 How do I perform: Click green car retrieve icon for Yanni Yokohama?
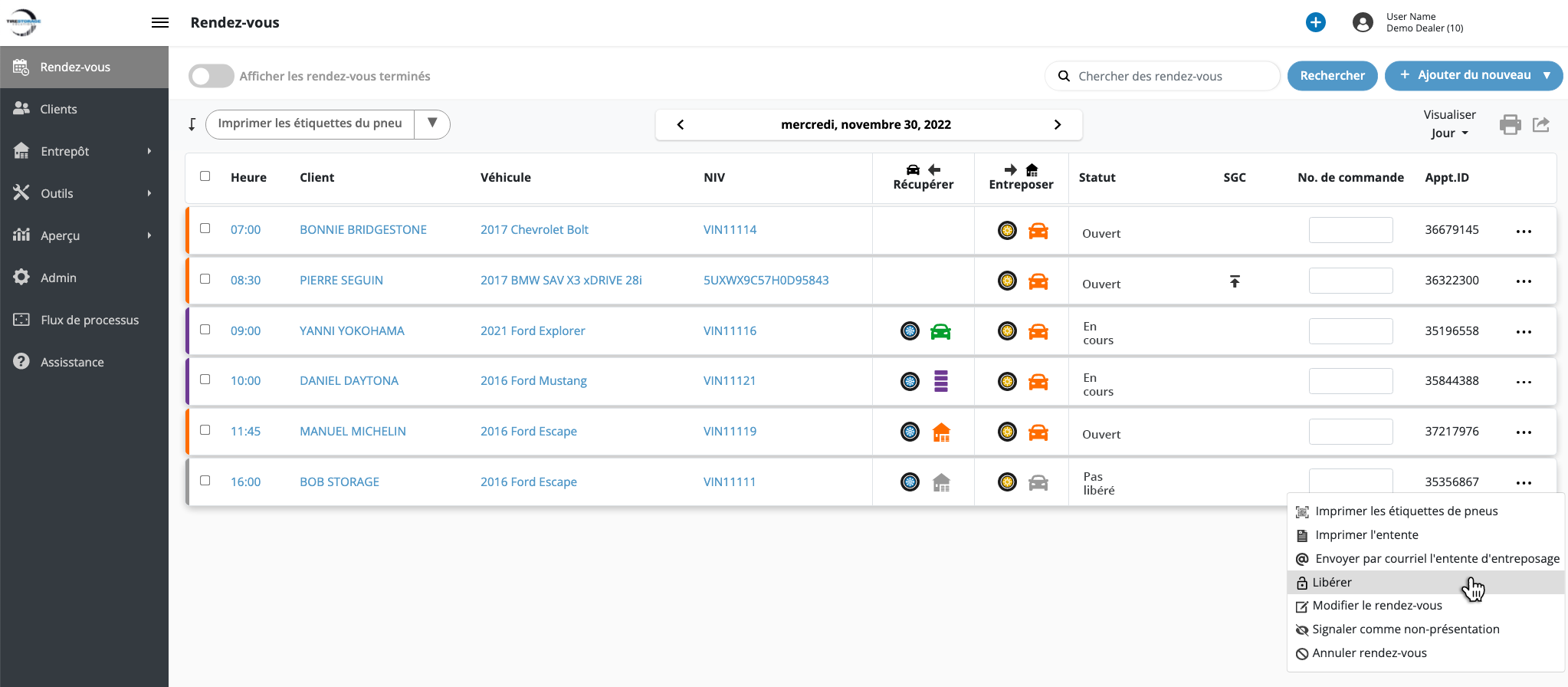[940, 331]
